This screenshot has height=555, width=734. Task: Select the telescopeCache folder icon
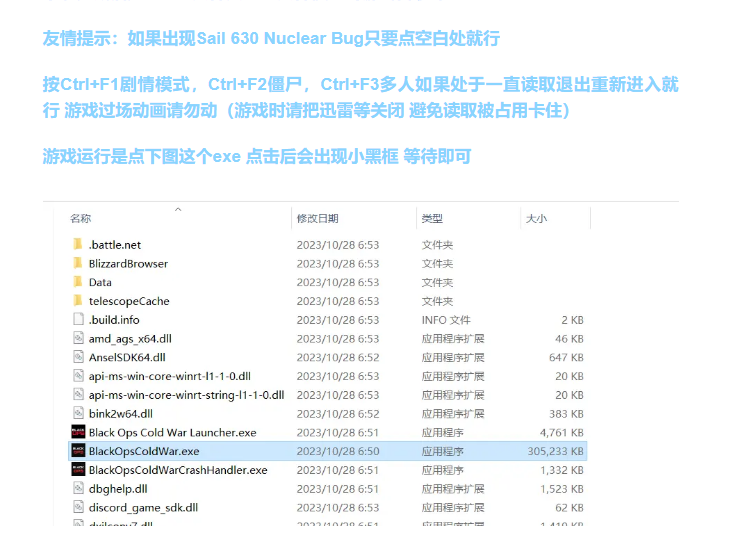[78, 300]
